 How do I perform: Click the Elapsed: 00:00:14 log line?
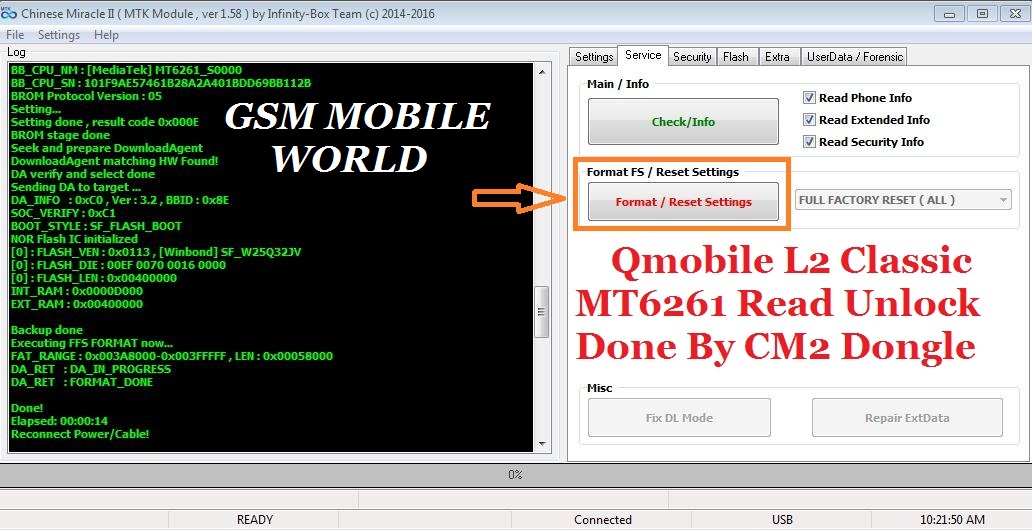point(59,421)
